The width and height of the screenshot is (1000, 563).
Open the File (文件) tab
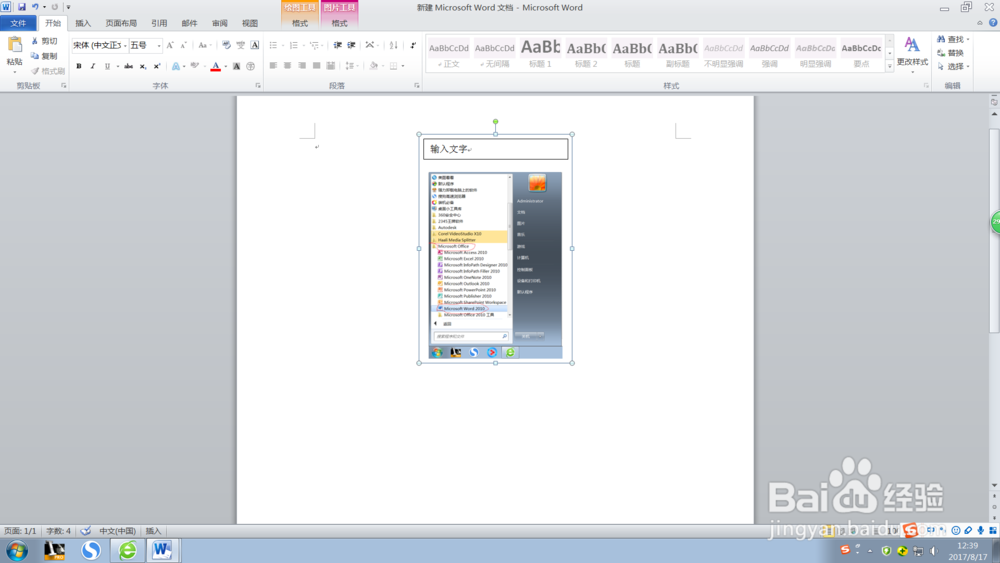click(18, 23)
